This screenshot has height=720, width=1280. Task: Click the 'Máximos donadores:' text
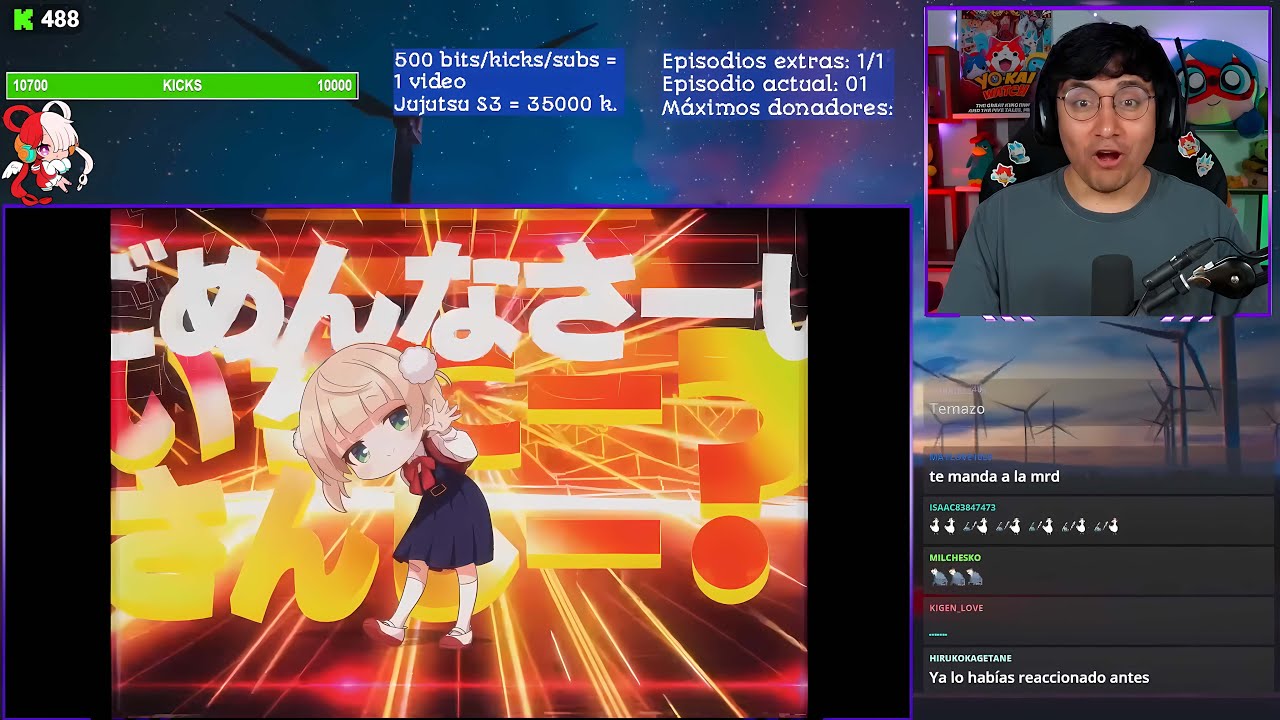coord(777,107)
